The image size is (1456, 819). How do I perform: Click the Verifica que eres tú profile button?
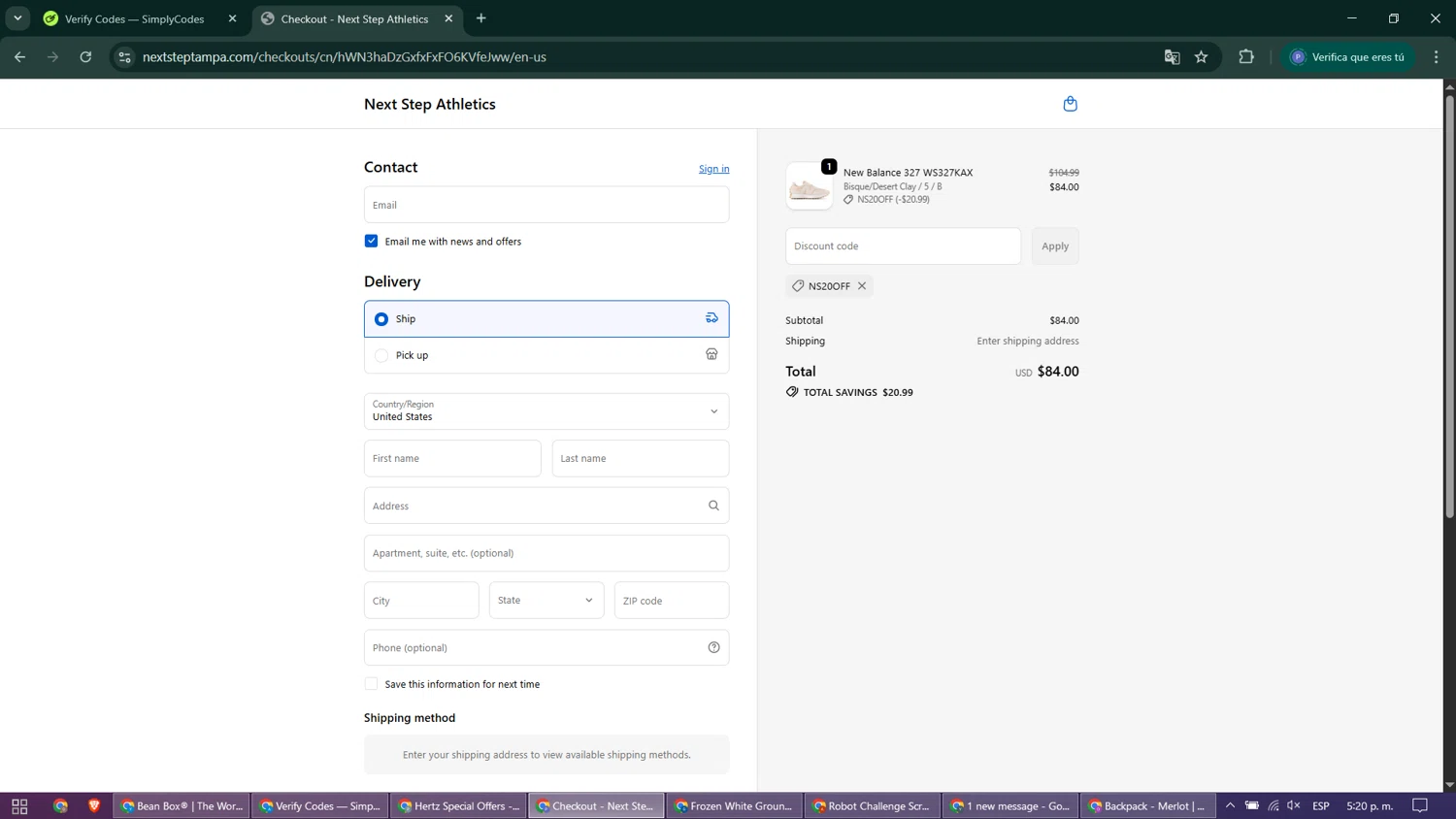click(1347, 57)
